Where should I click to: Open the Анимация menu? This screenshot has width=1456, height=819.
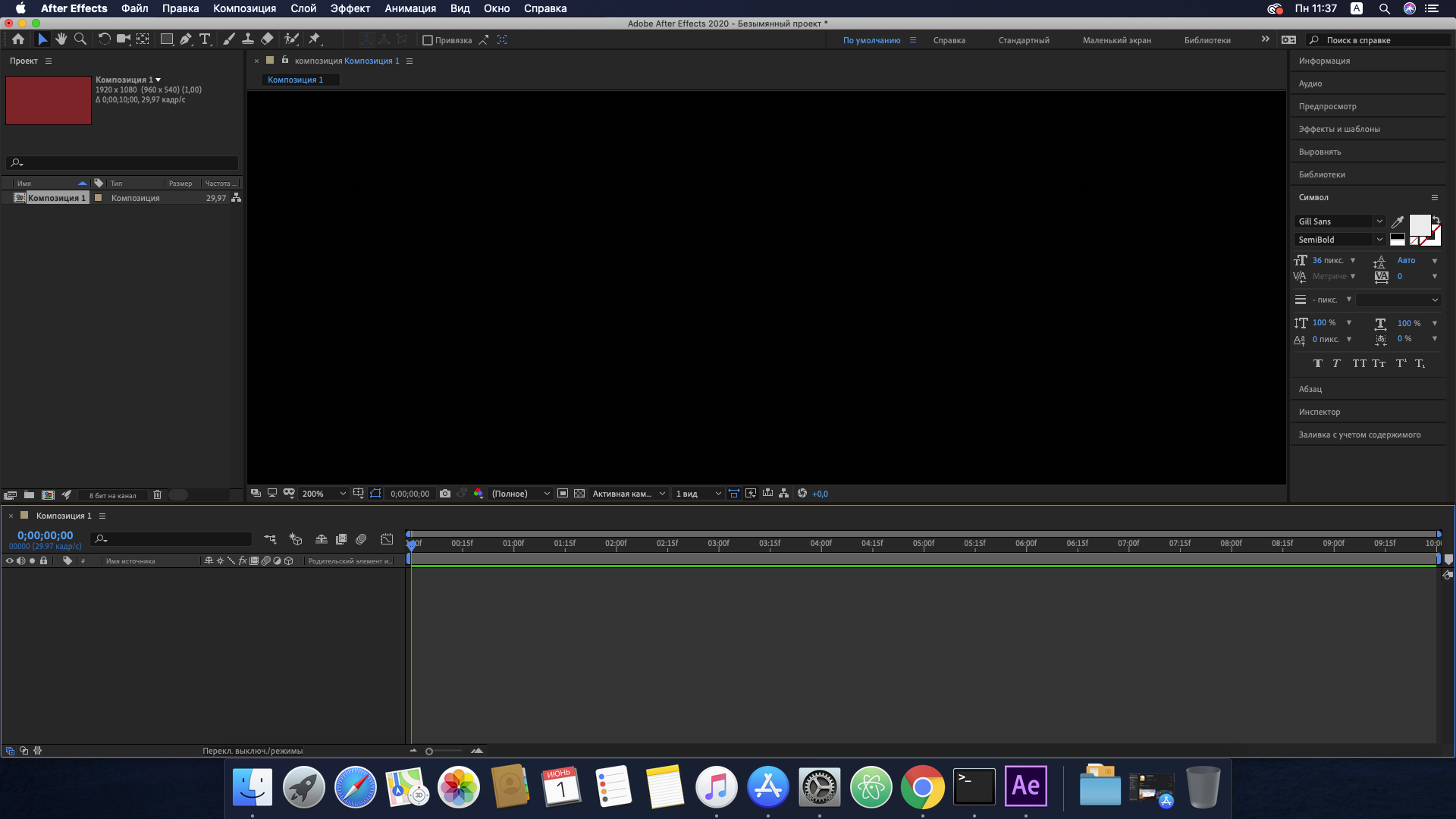(x=410, y=8)
